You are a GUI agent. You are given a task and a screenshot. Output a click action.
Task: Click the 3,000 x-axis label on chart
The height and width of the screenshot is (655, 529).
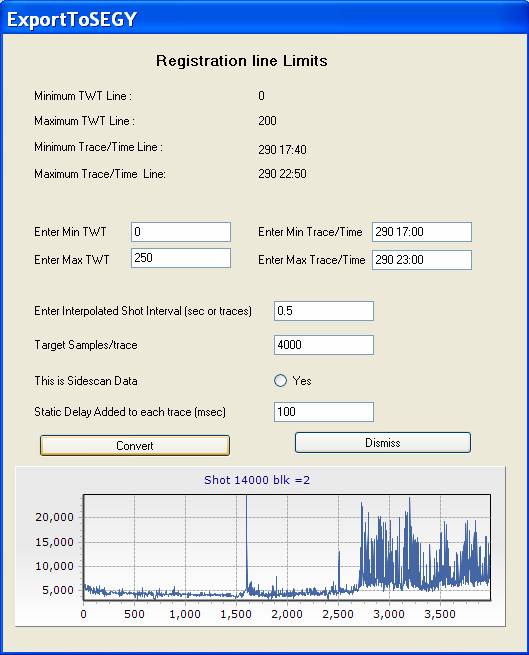(389, 614)
